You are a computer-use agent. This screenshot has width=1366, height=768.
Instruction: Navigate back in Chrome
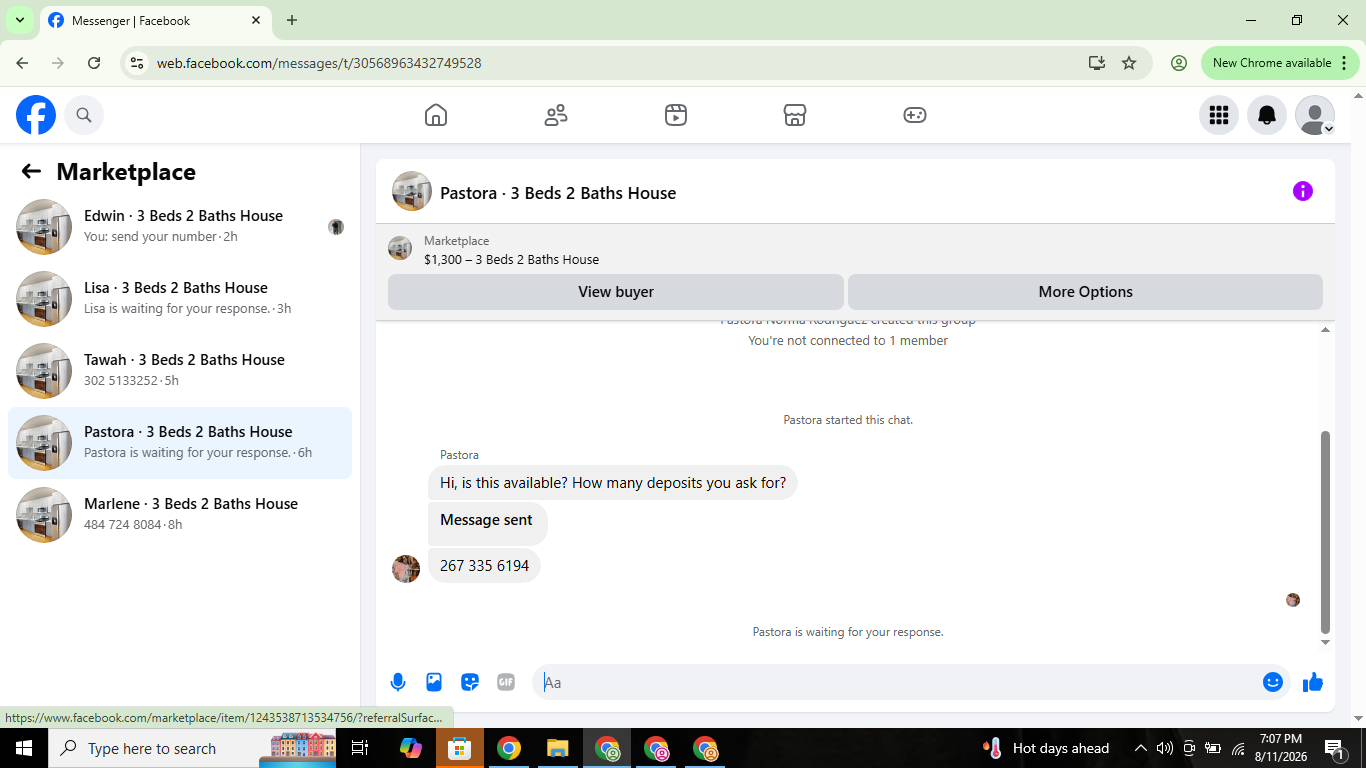point(22,63)
